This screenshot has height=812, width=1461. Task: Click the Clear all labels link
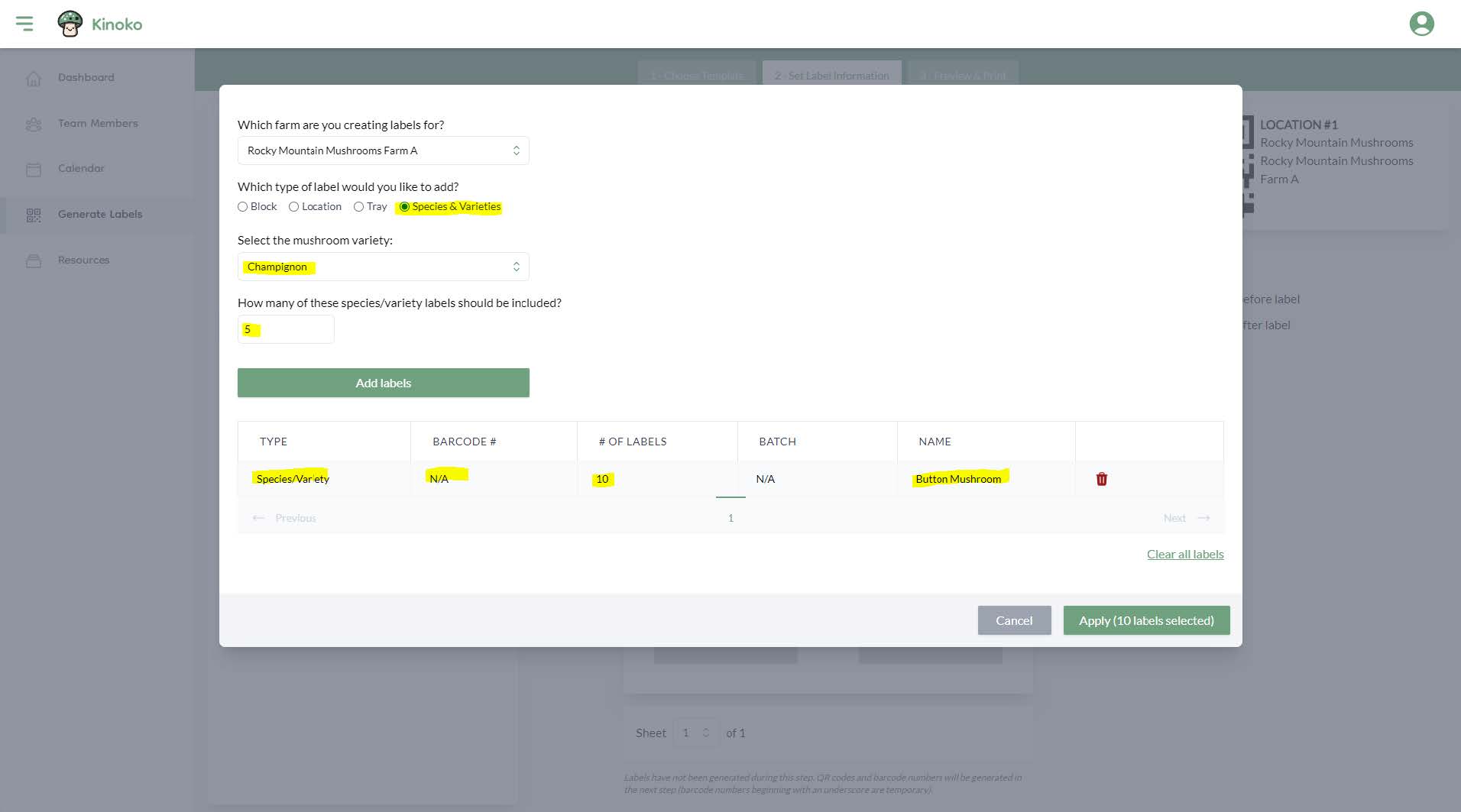(x=1184, y=555)
